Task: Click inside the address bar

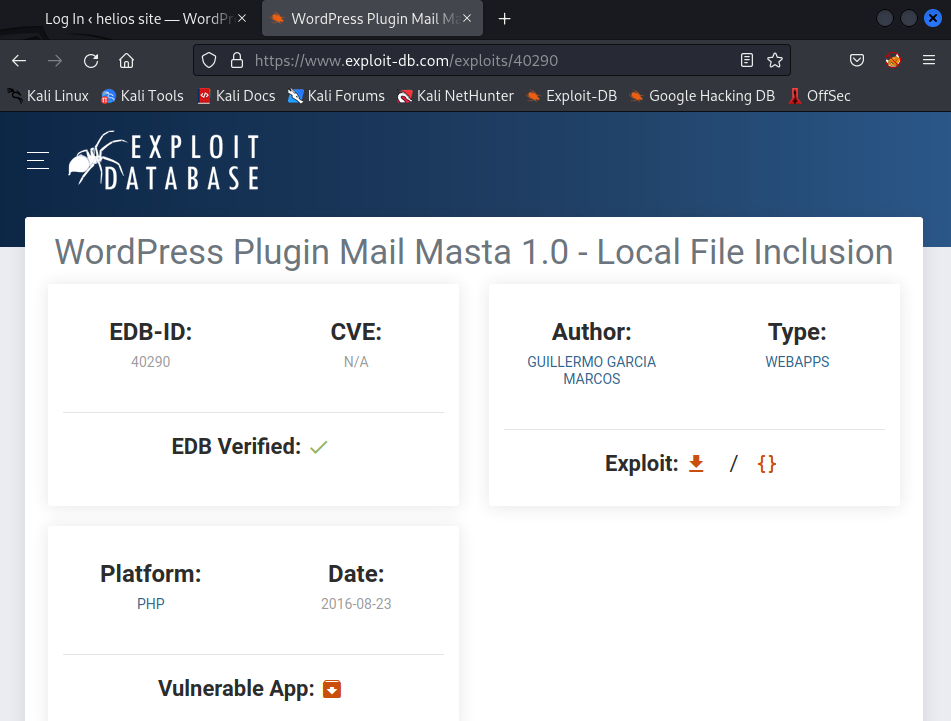Action: 450,60
